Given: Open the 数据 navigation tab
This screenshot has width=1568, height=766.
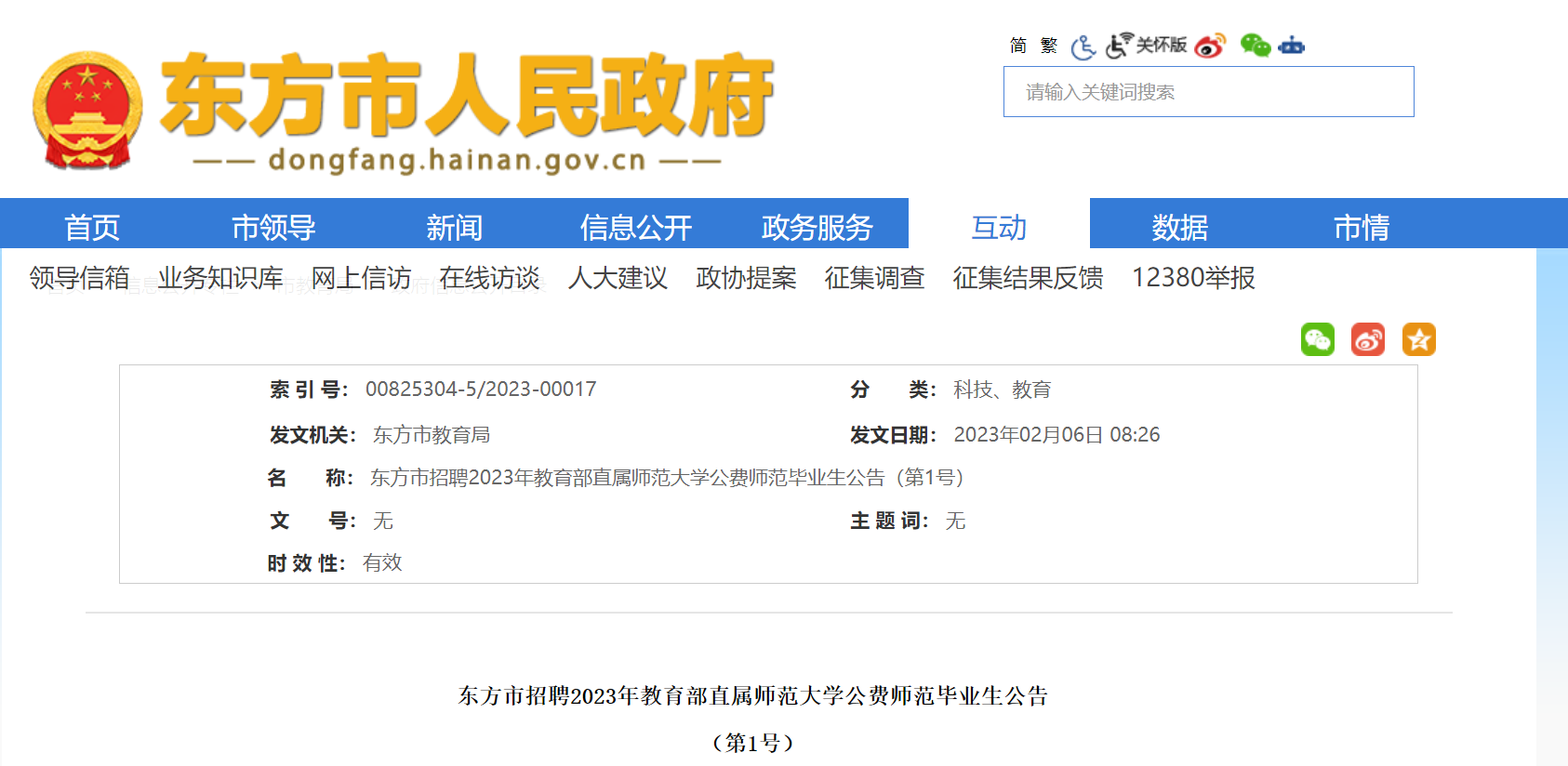Looking at the screenshot, I should click(1180, 227).
